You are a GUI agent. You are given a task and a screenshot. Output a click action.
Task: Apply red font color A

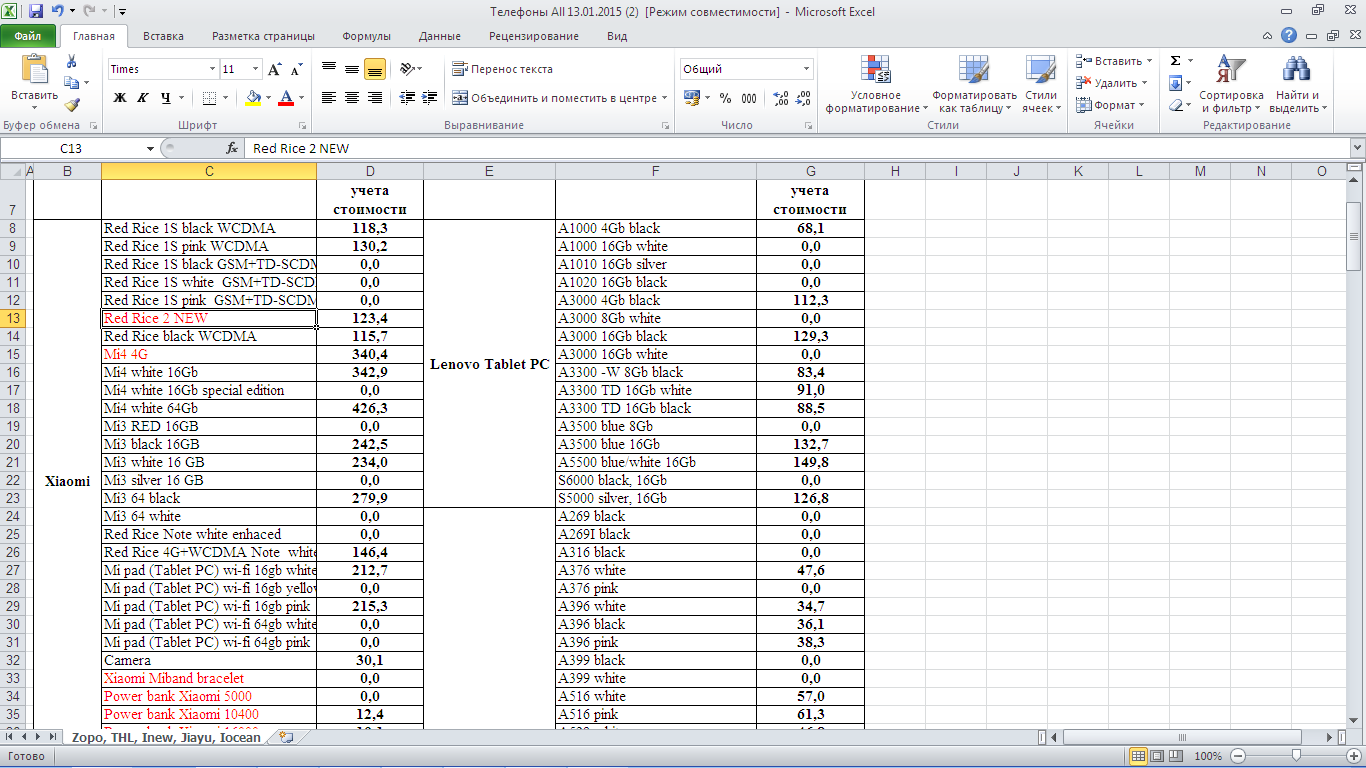coord(287,97)
